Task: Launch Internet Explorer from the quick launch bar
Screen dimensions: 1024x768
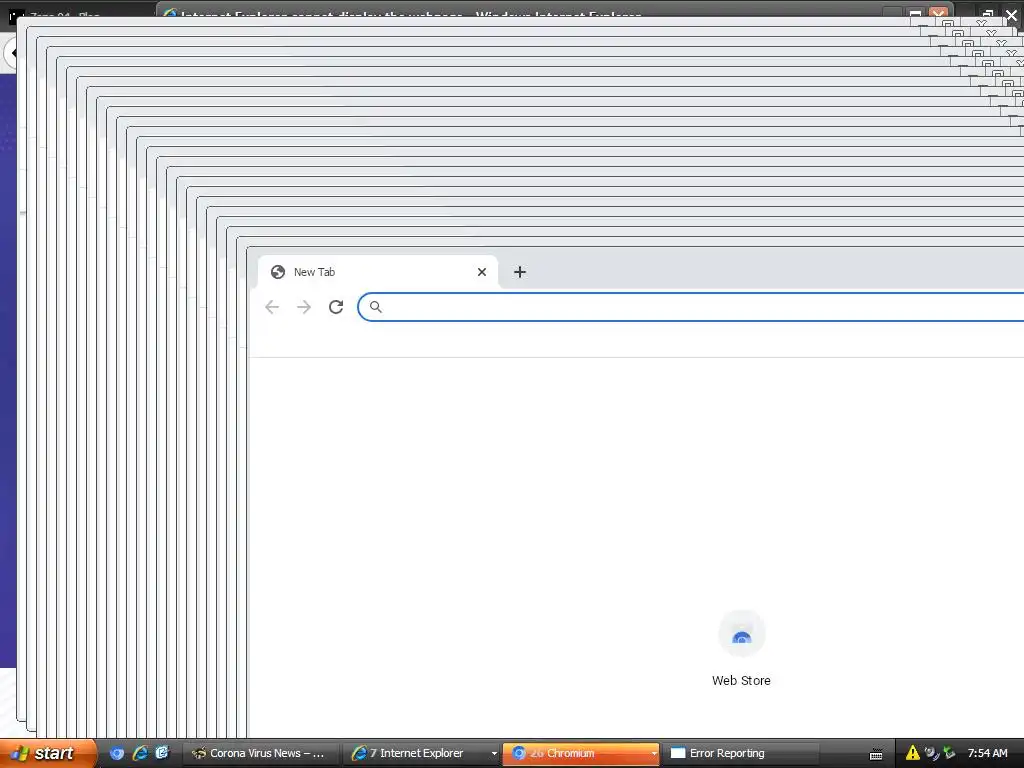Action: click(140, 753)
